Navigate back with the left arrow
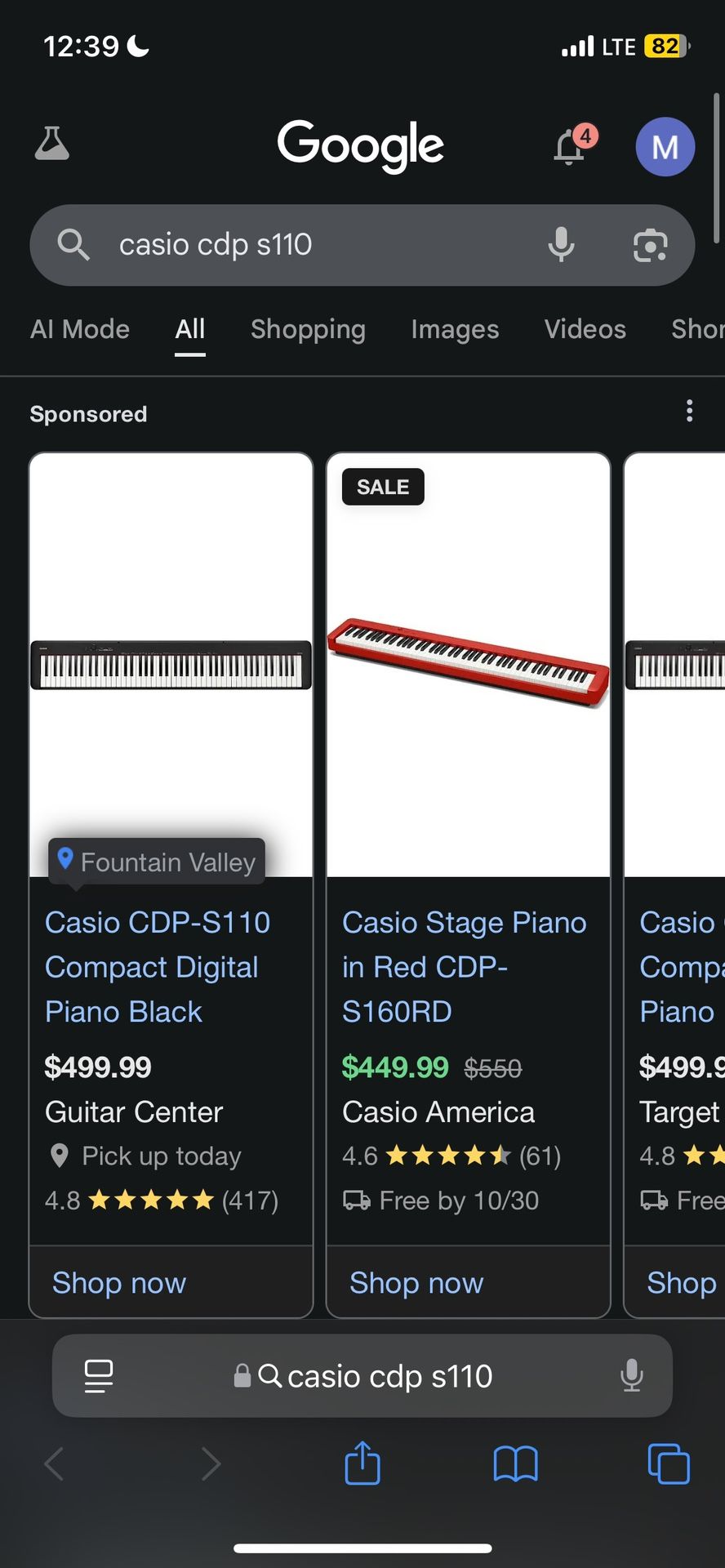This screenshot has width=725, height=1568. pyautogui.click(x=54, y=1463)
